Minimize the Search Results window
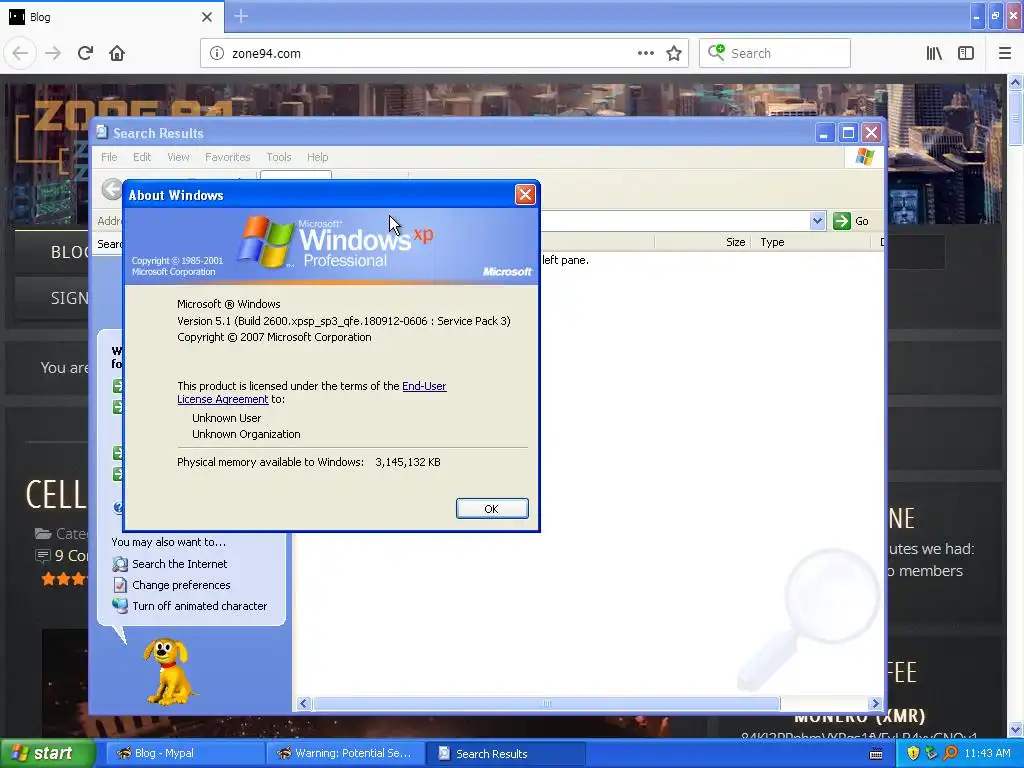1024x768 pixels. (824, 133)
